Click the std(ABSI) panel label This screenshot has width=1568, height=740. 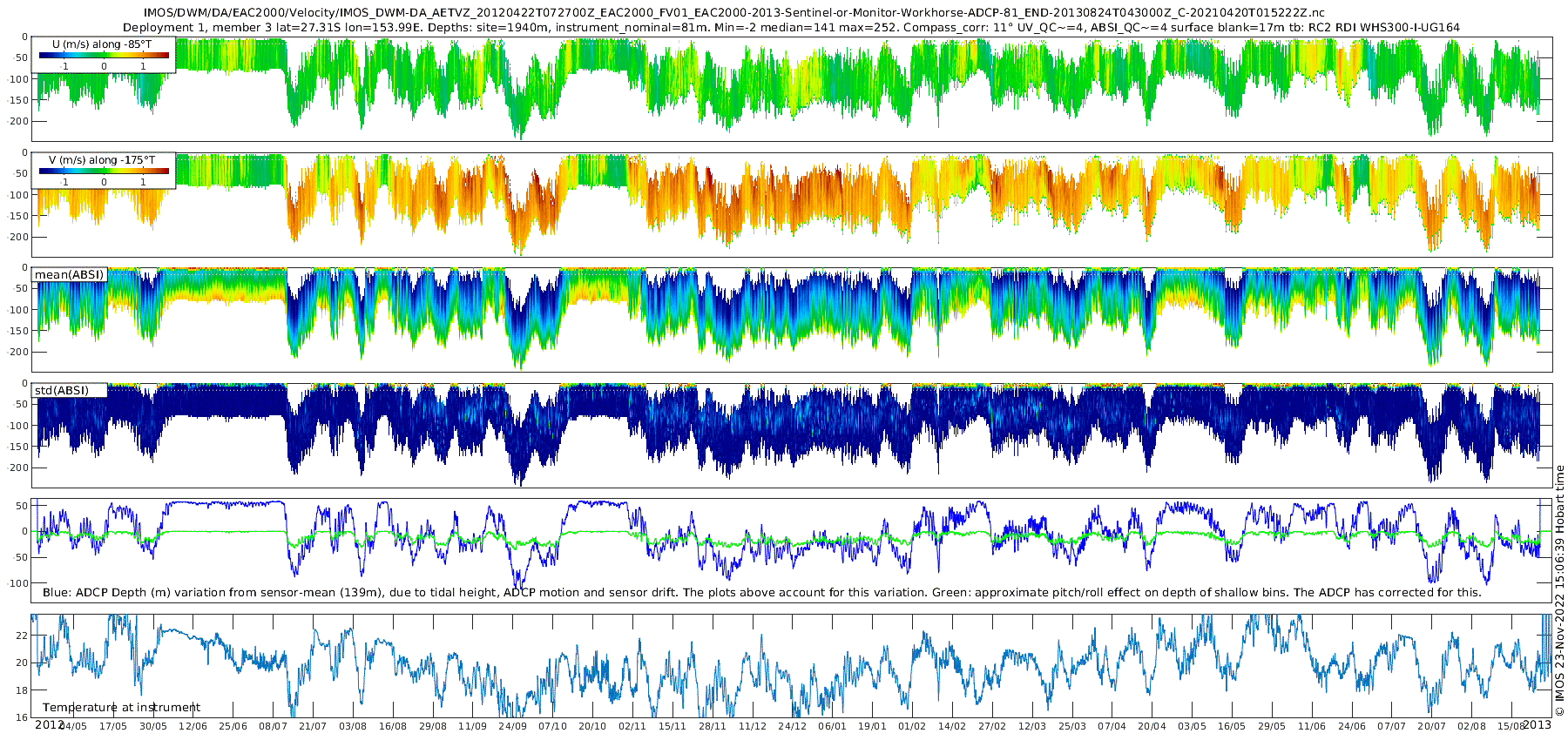pos(62,390)
